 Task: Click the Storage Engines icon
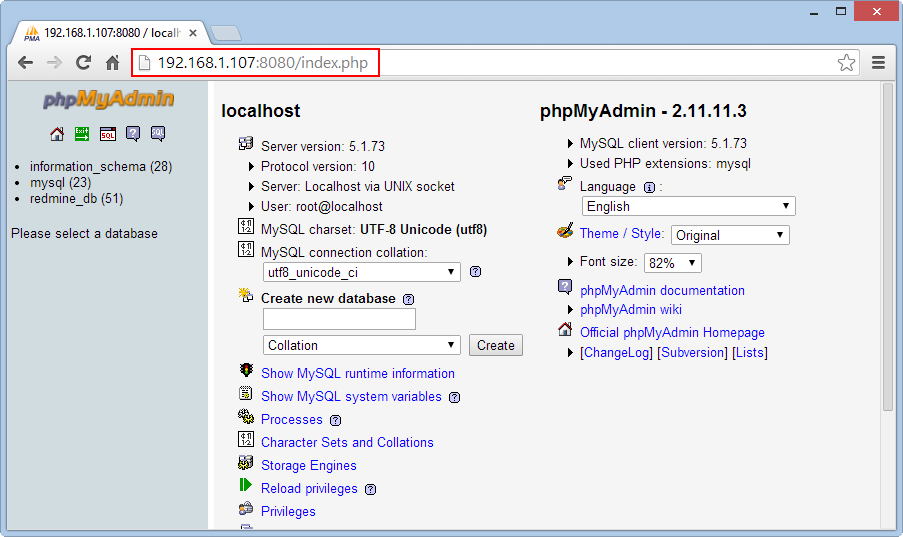click(x=246, y=462)
